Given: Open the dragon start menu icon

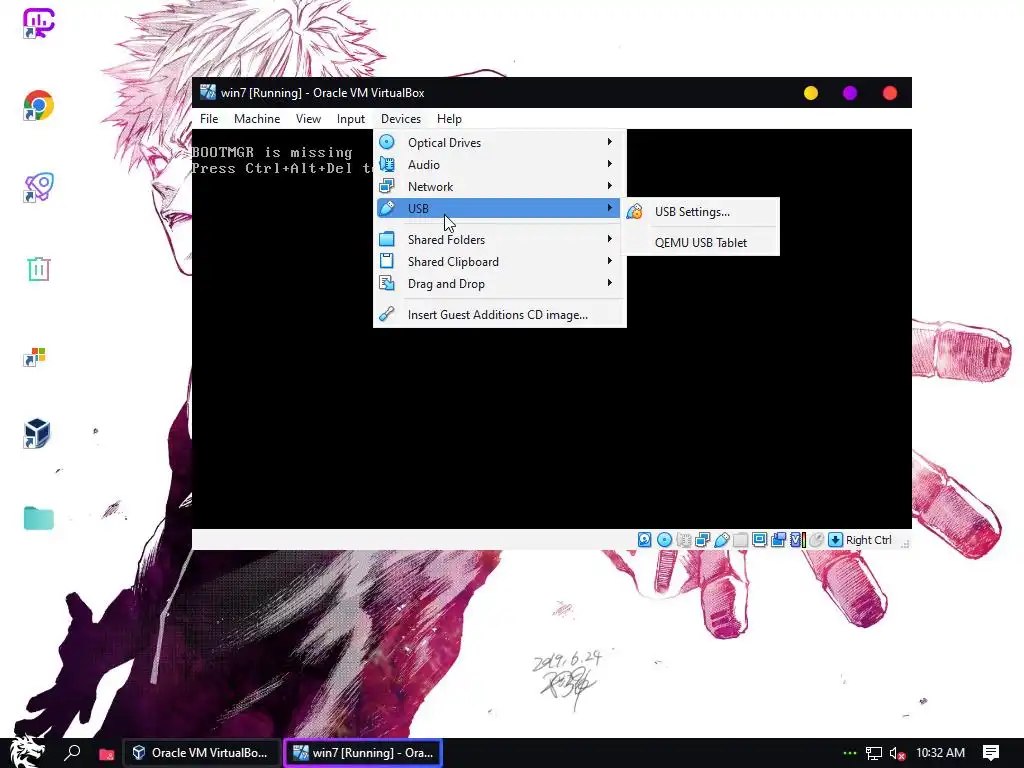Looking at the screenshot, I should pyautogui.click(x=28, y=752).
